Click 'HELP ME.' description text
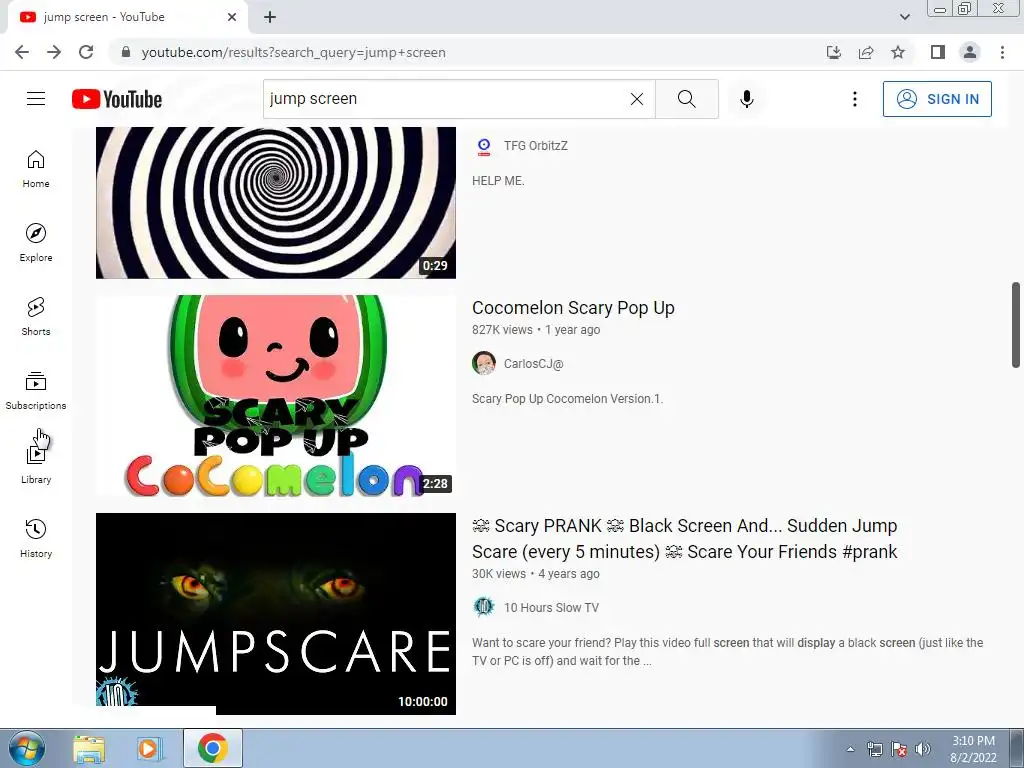This screenshot has width=1024, height=768. [498, 181]
